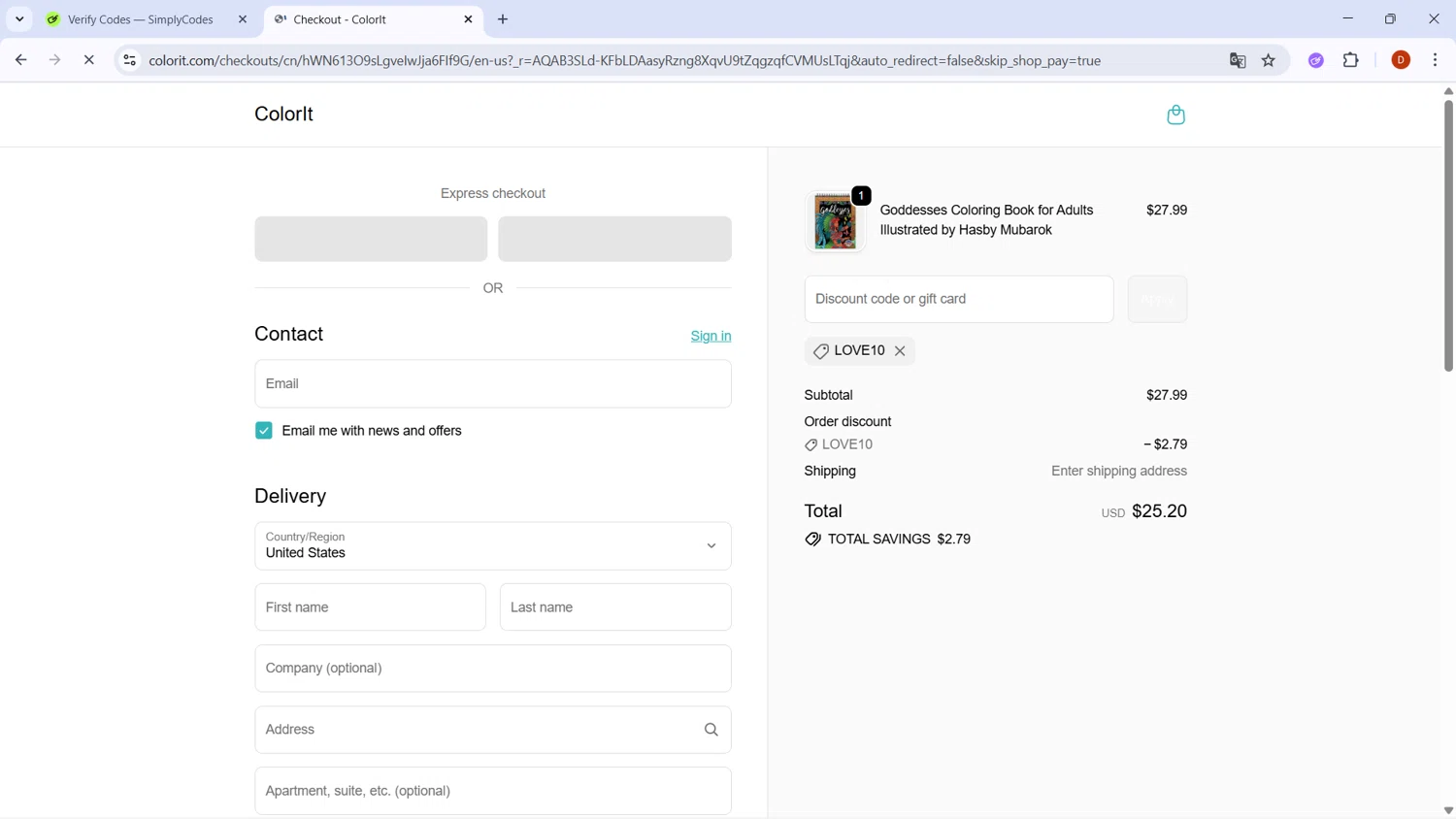Remove the LOVE10 discount code tag
This screenshot has height=819, width=1456.
900,351
